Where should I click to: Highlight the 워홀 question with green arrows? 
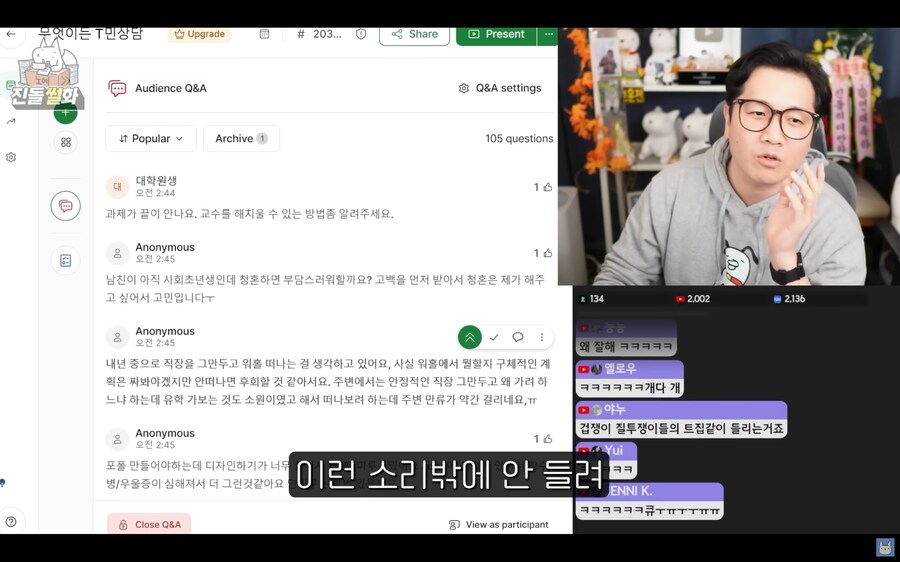(x=470, y=338)
